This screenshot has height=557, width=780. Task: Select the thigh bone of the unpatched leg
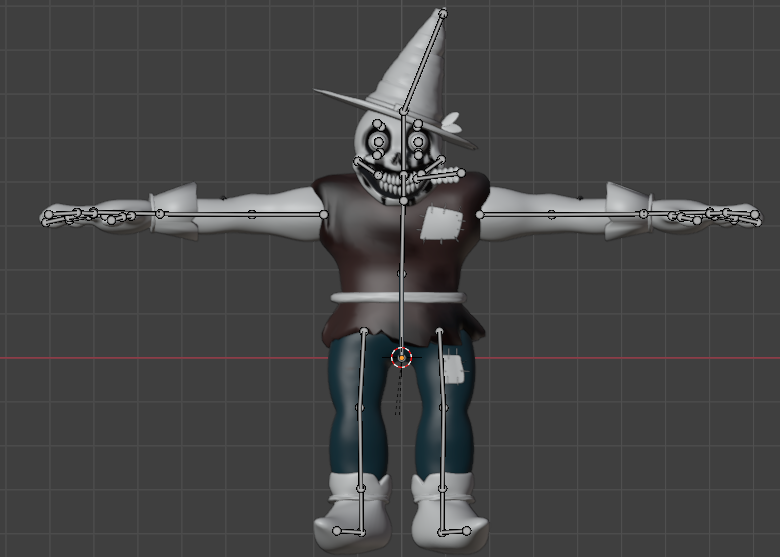coord(362,370)
